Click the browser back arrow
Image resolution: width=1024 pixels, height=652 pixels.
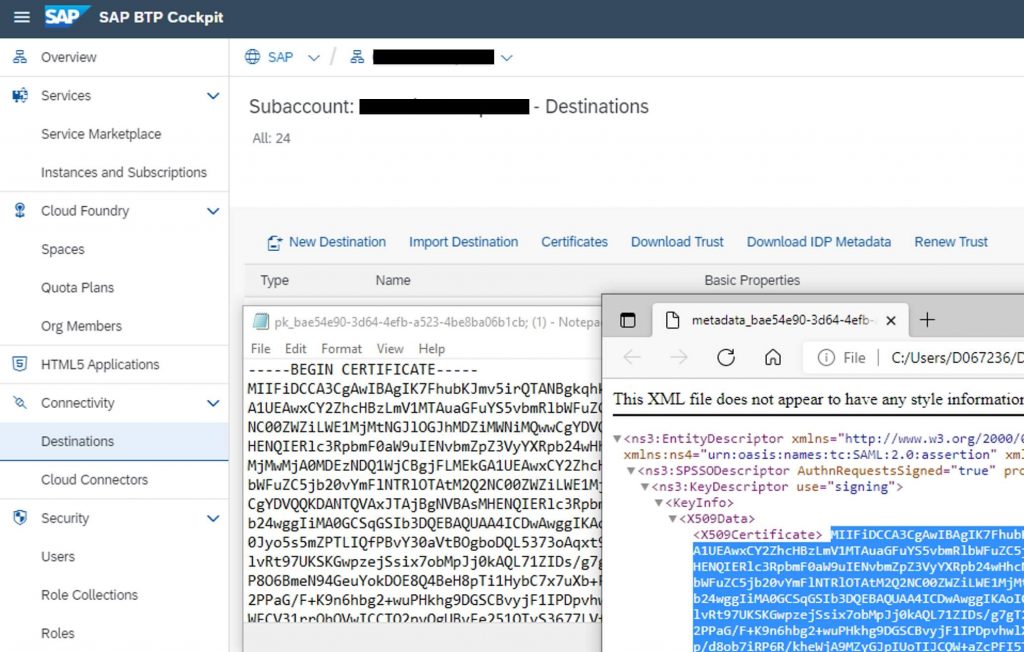click(632, 357)
